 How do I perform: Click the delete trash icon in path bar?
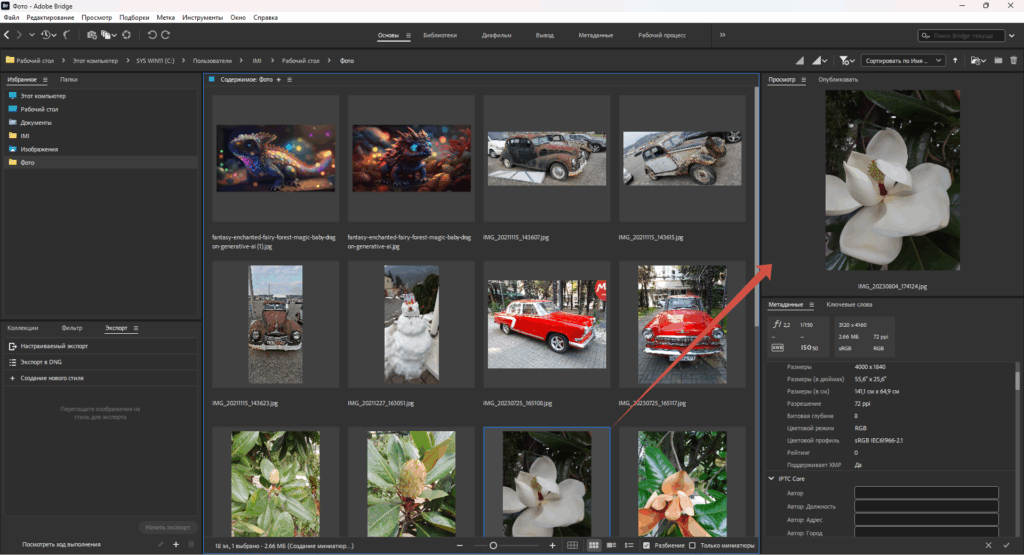point(1014,61)
